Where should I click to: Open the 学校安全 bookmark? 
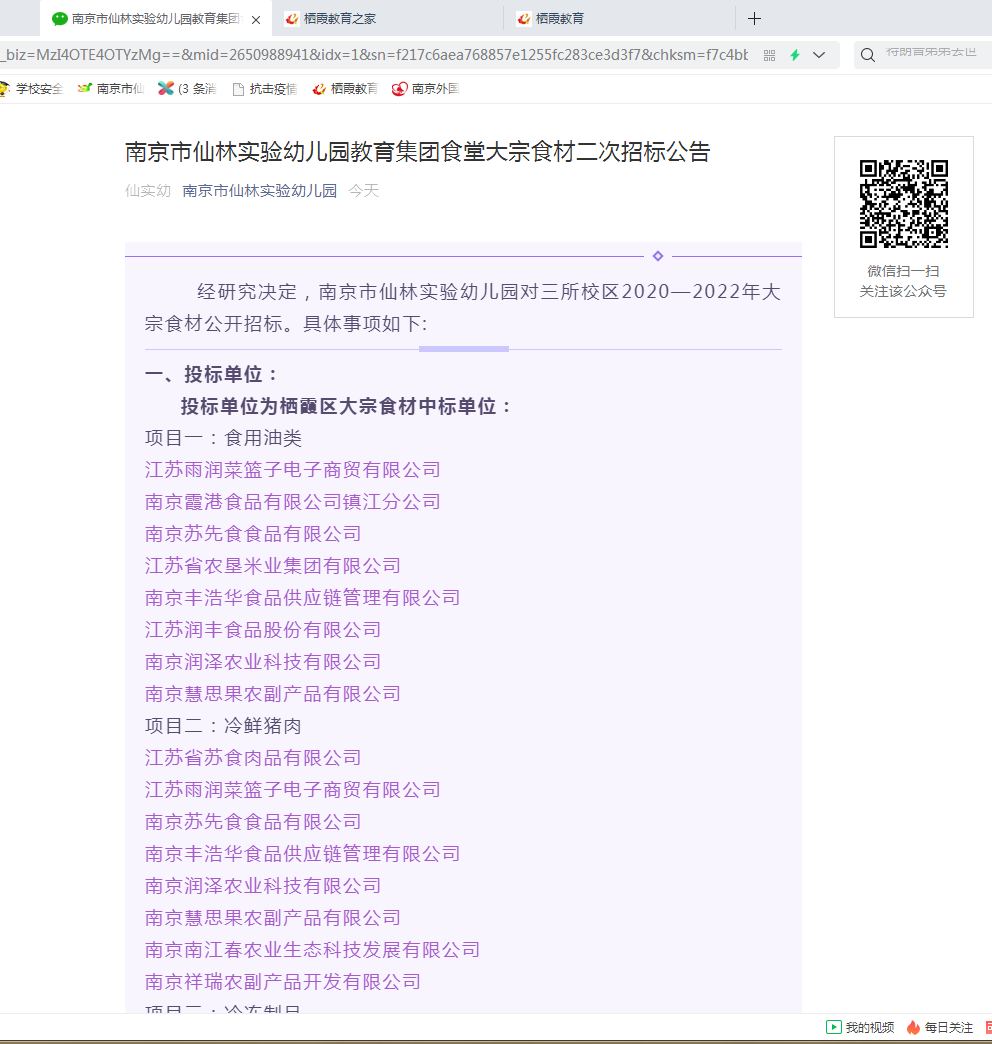[32, 89]
